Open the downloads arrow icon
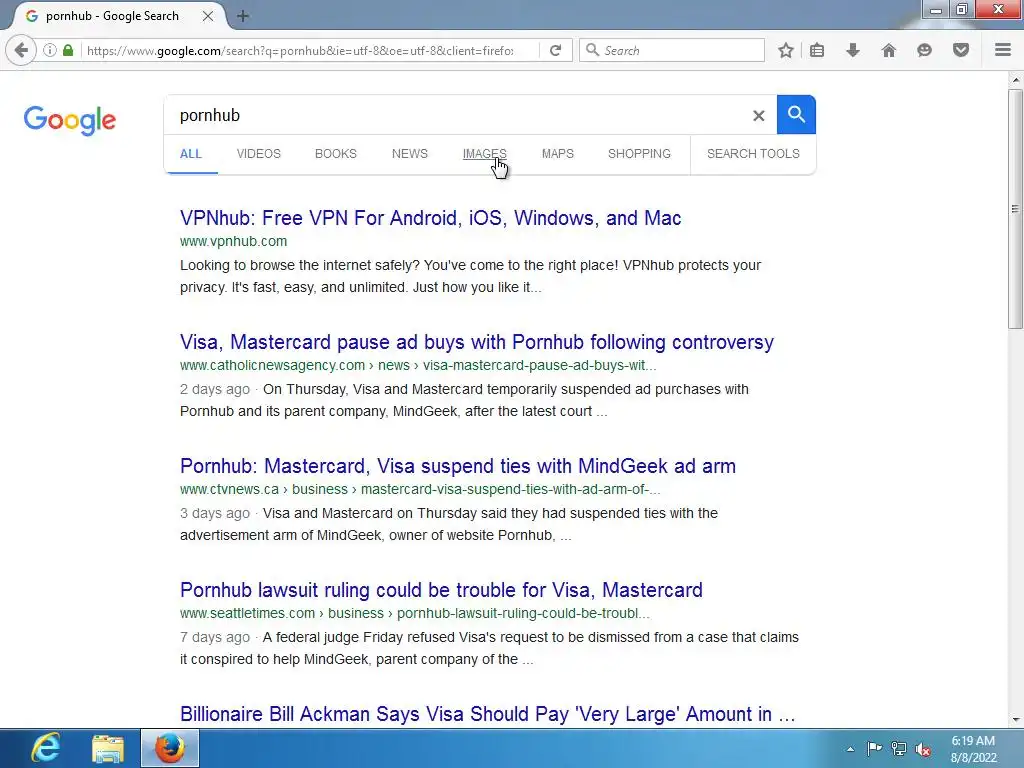This screenshot has width=1024, height=768. pyautogui.click(x=852, y=50)
